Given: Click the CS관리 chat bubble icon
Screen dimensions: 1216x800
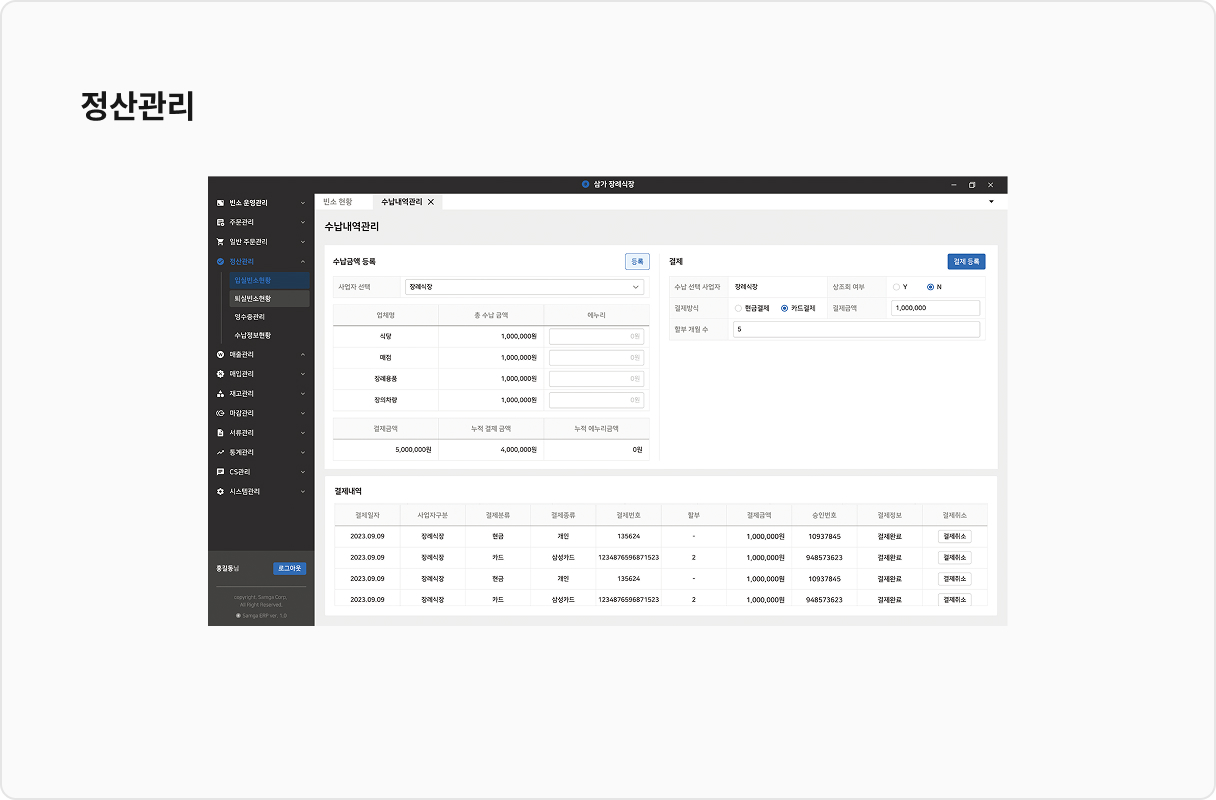Looking at the screenshot, I should [x=220, y=472].
